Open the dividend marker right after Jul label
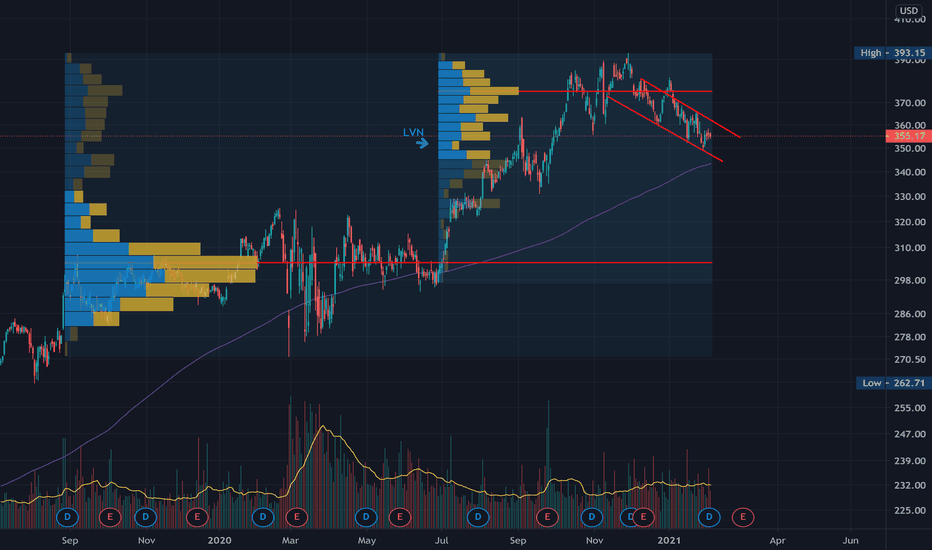Viewport: 932px width, 550px height. click(x=478, y=517)
